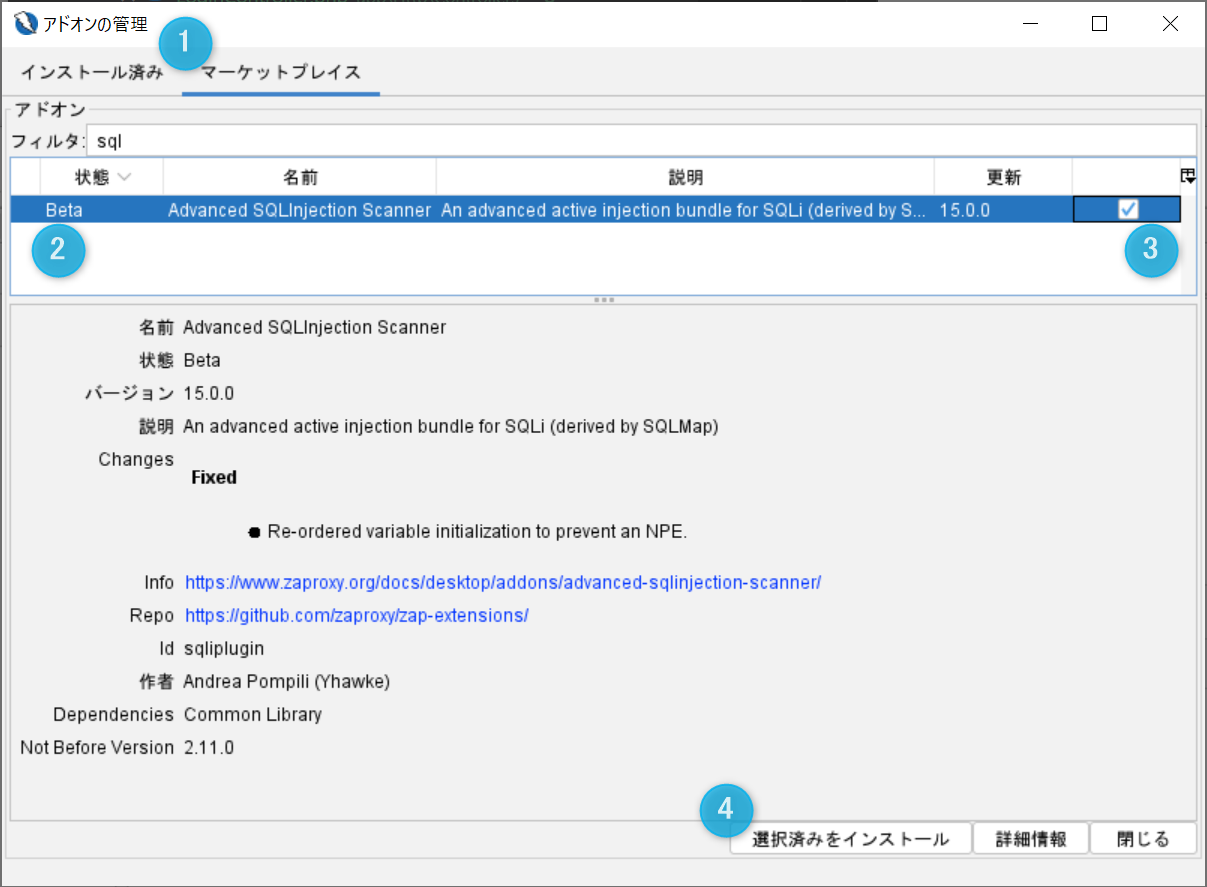Uncheck the Advanced SQLInjection Scanner checkbox
1207x887 pixels.
tap(1128, 209)
